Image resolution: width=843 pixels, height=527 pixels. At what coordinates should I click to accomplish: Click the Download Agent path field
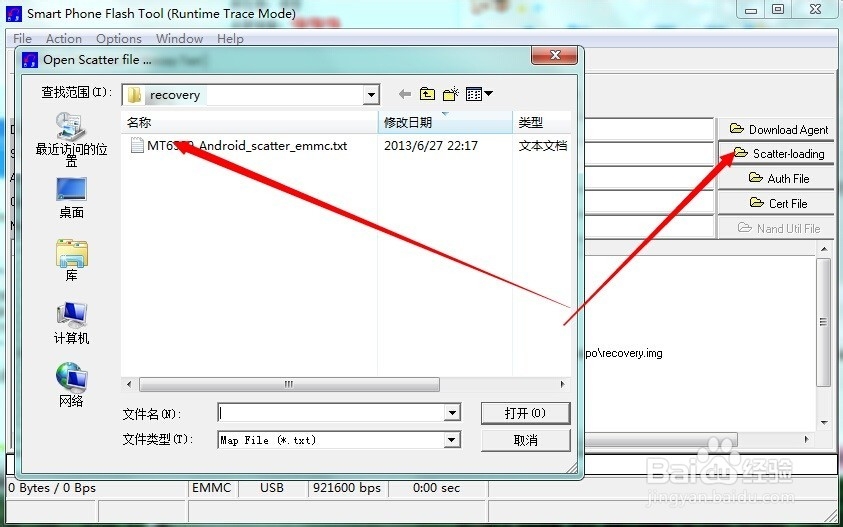click(649, 129)
